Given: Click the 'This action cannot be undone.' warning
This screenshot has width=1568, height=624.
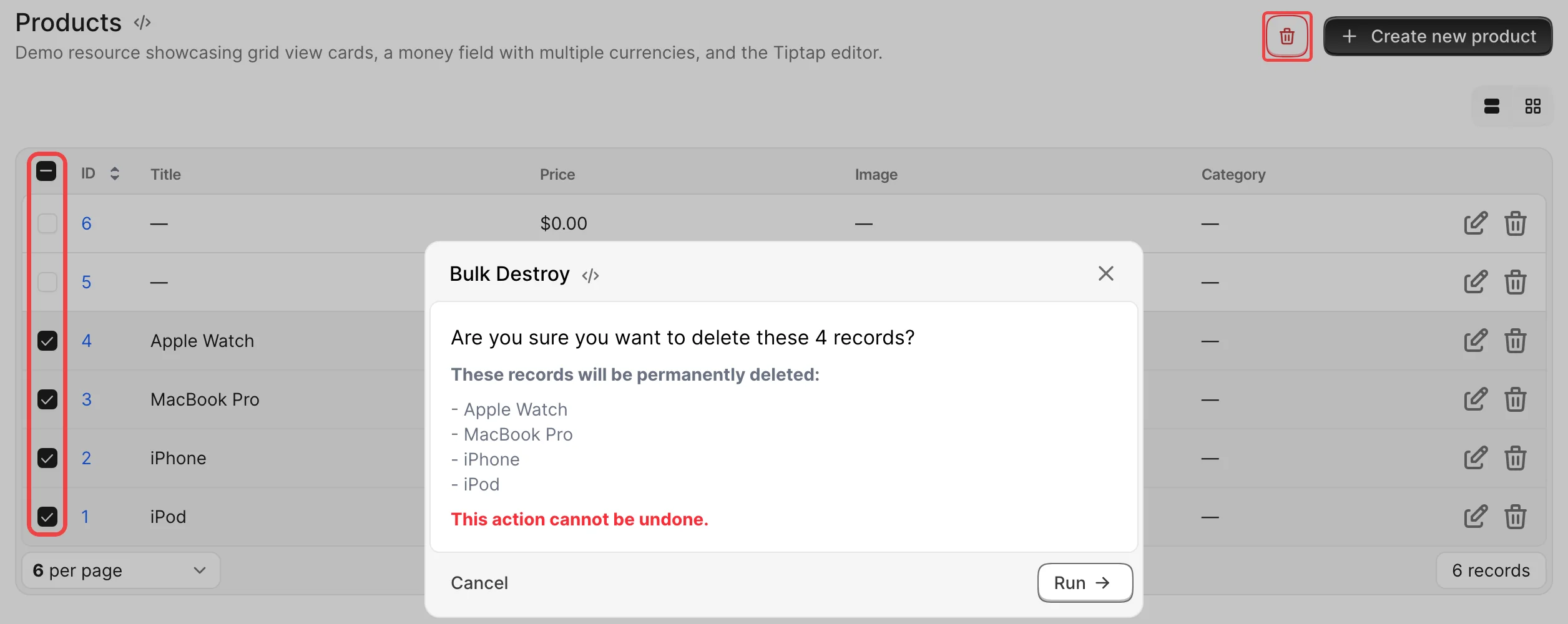Looking at the screenshot, I should [x=579, y=519].
